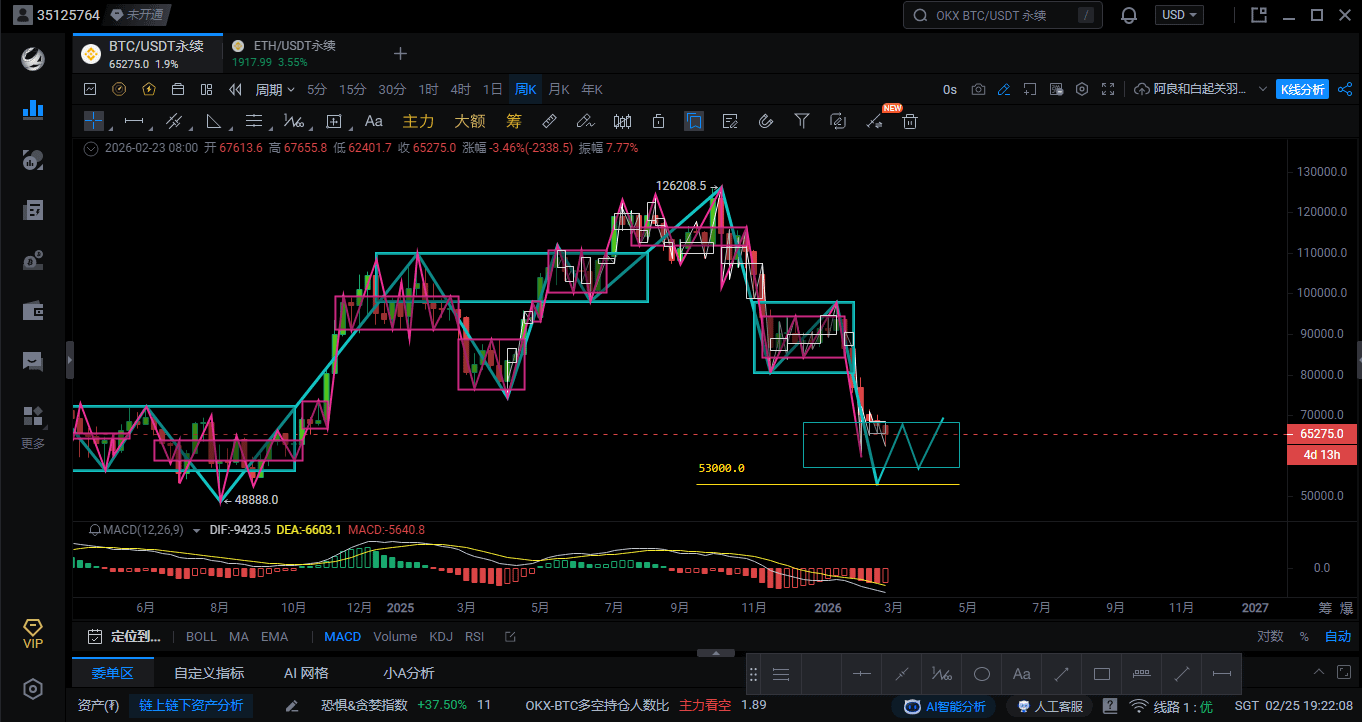Take a chart screenshot with camera icon

tap(978, 89)
